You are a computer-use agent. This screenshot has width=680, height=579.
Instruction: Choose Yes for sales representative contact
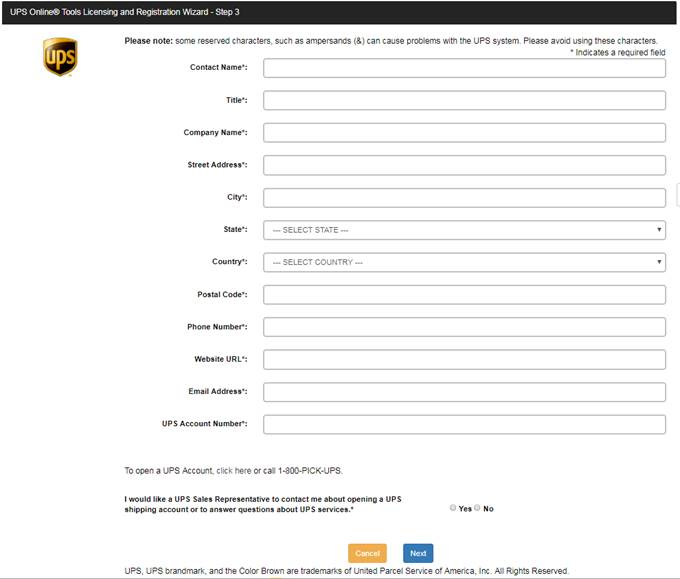(x=453, y=507)
